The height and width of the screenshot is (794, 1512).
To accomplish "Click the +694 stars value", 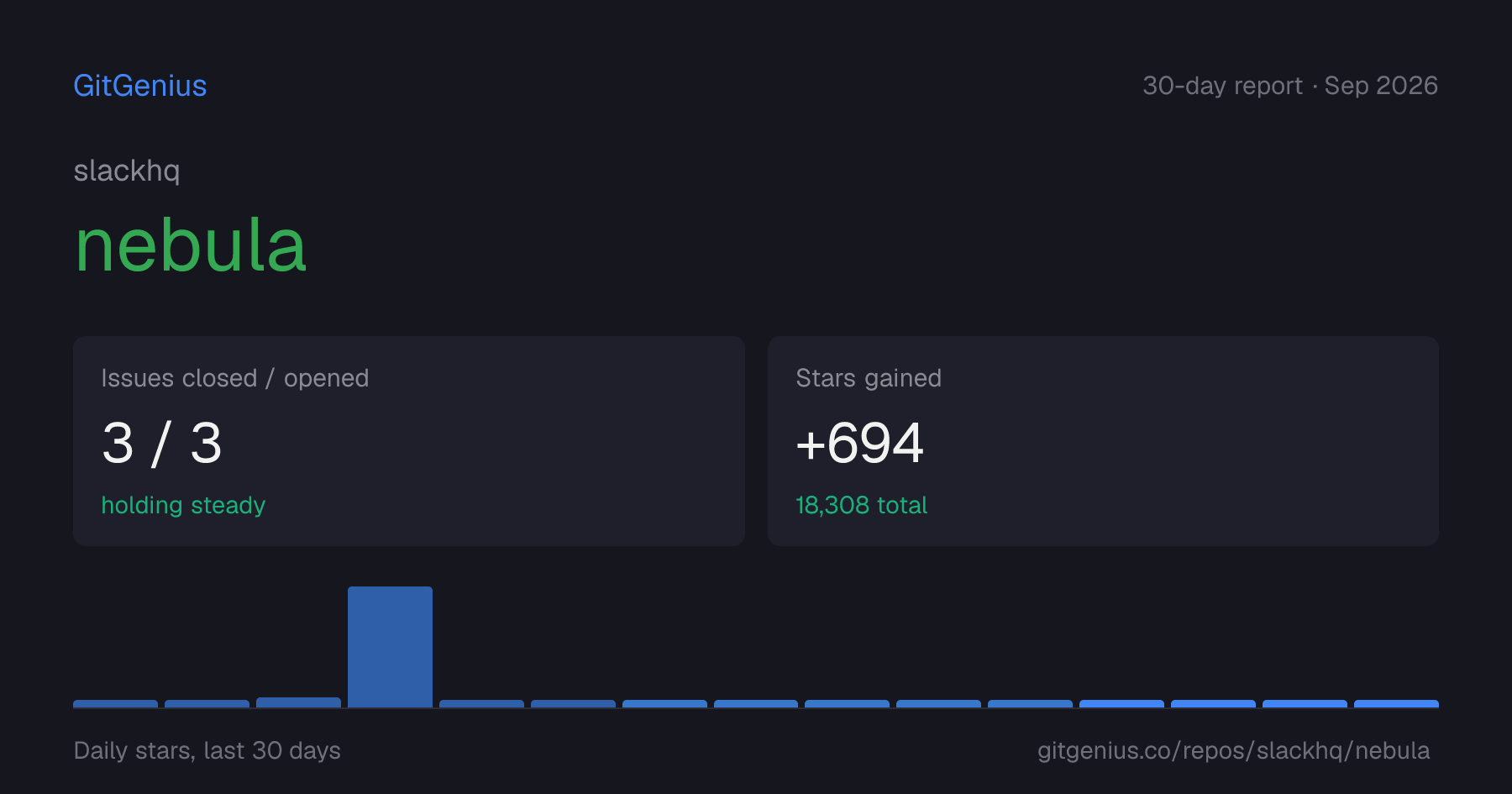I will (x=859, y=443).
